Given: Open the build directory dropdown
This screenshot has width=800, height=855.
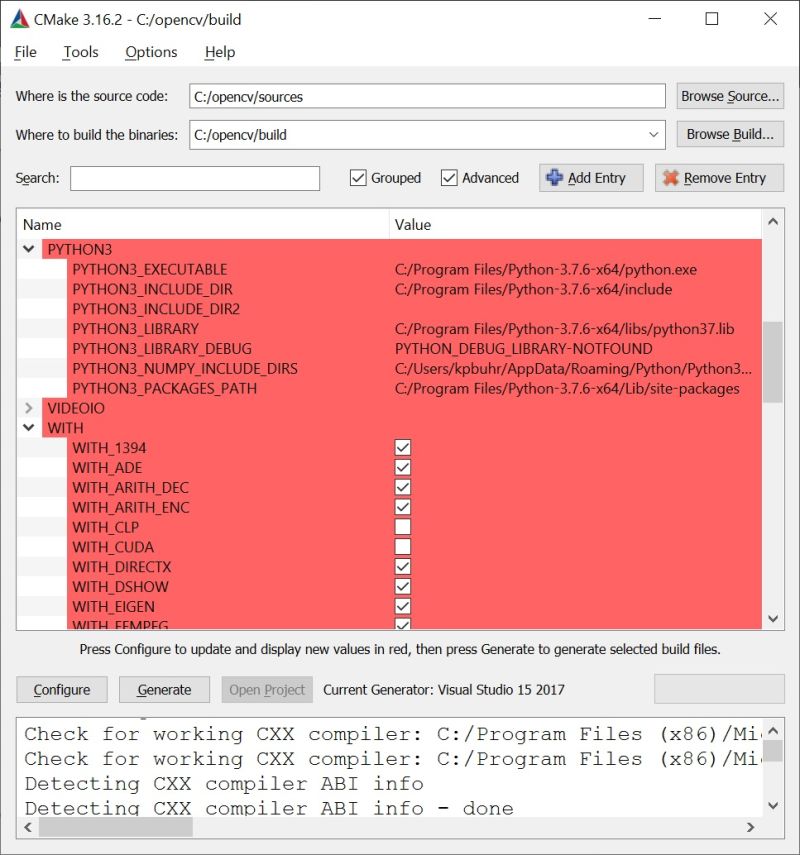Looking at the screenshot, I should tap(655, 134).
